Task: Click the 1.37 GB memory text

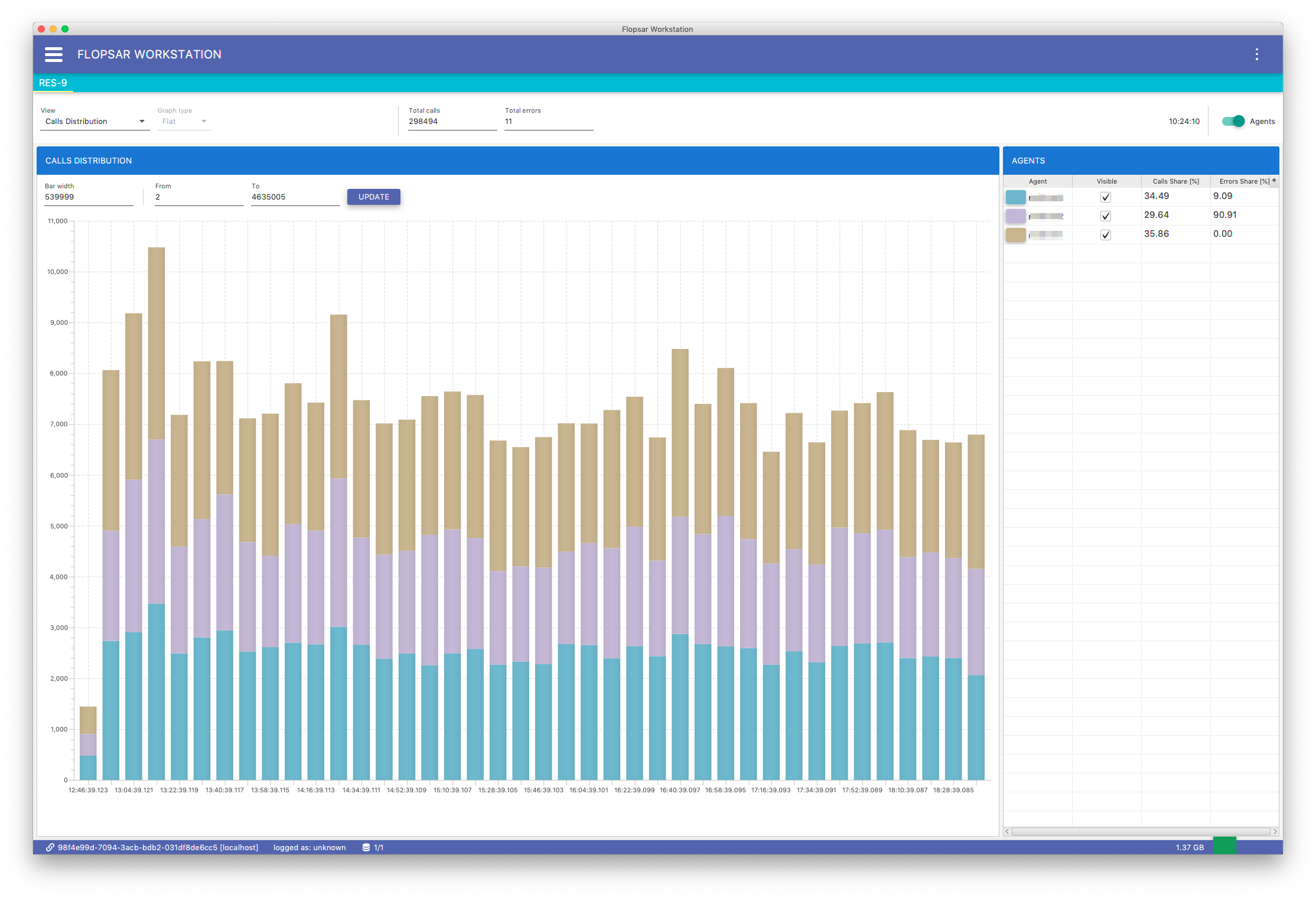Action: tap(1190, 847)
